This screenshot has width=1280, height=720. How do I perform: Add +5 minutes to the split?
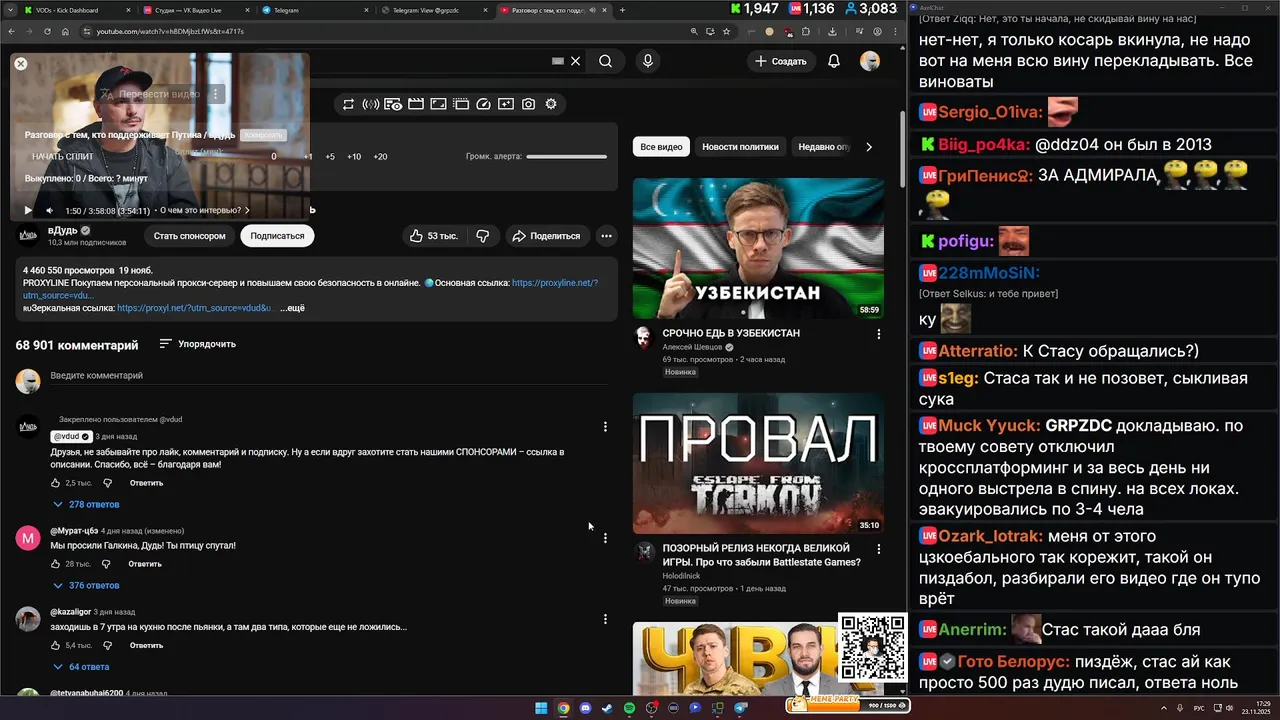coord(330,157)
